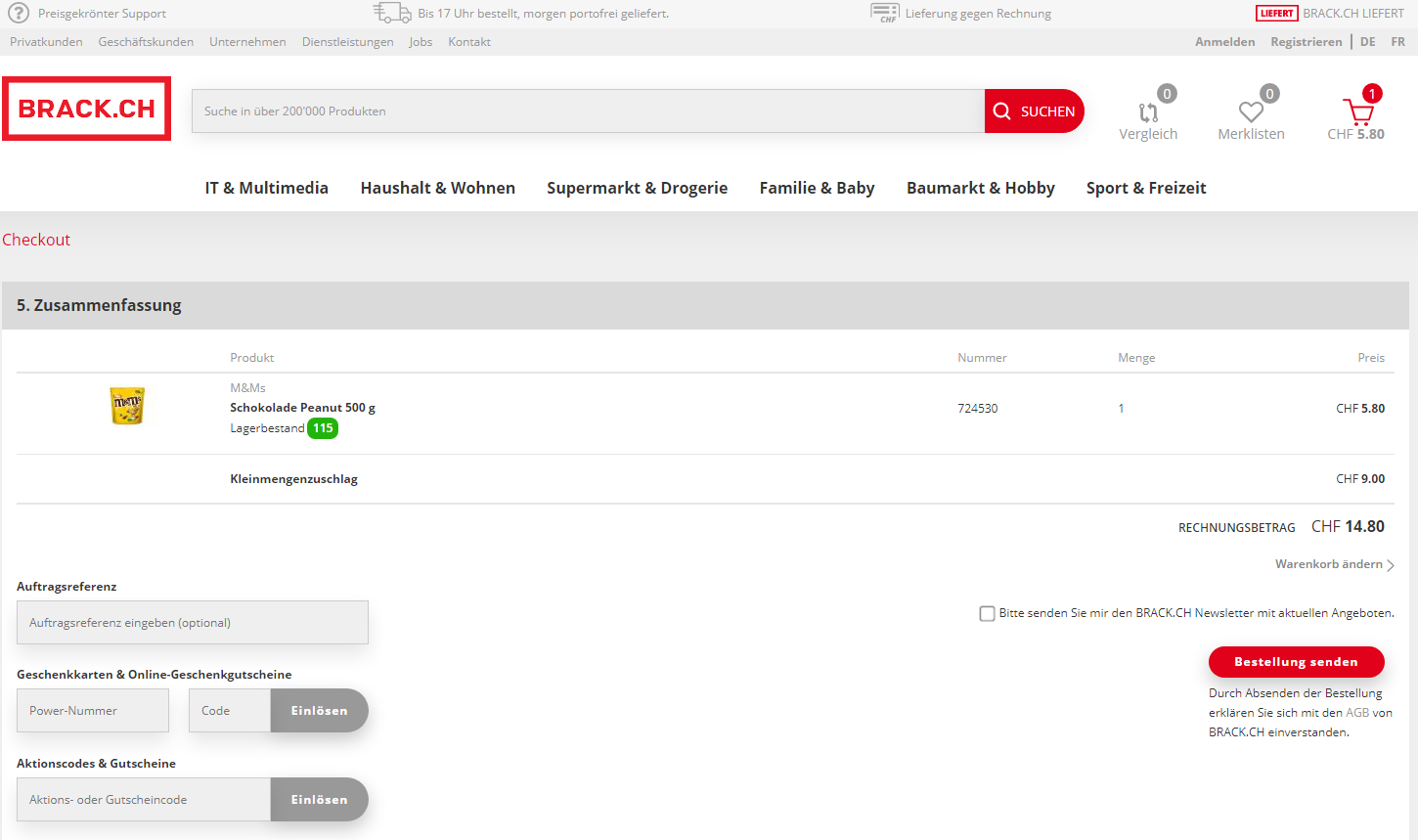Screen dimensions: 1418x840
Task: Open Baumarkt & Hobby menu
Action: 980,188
